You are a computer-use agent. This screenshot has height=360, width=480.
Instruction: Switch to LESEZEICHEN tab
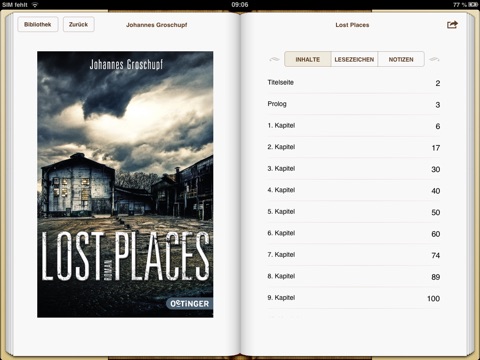click(x=354, y=59)
